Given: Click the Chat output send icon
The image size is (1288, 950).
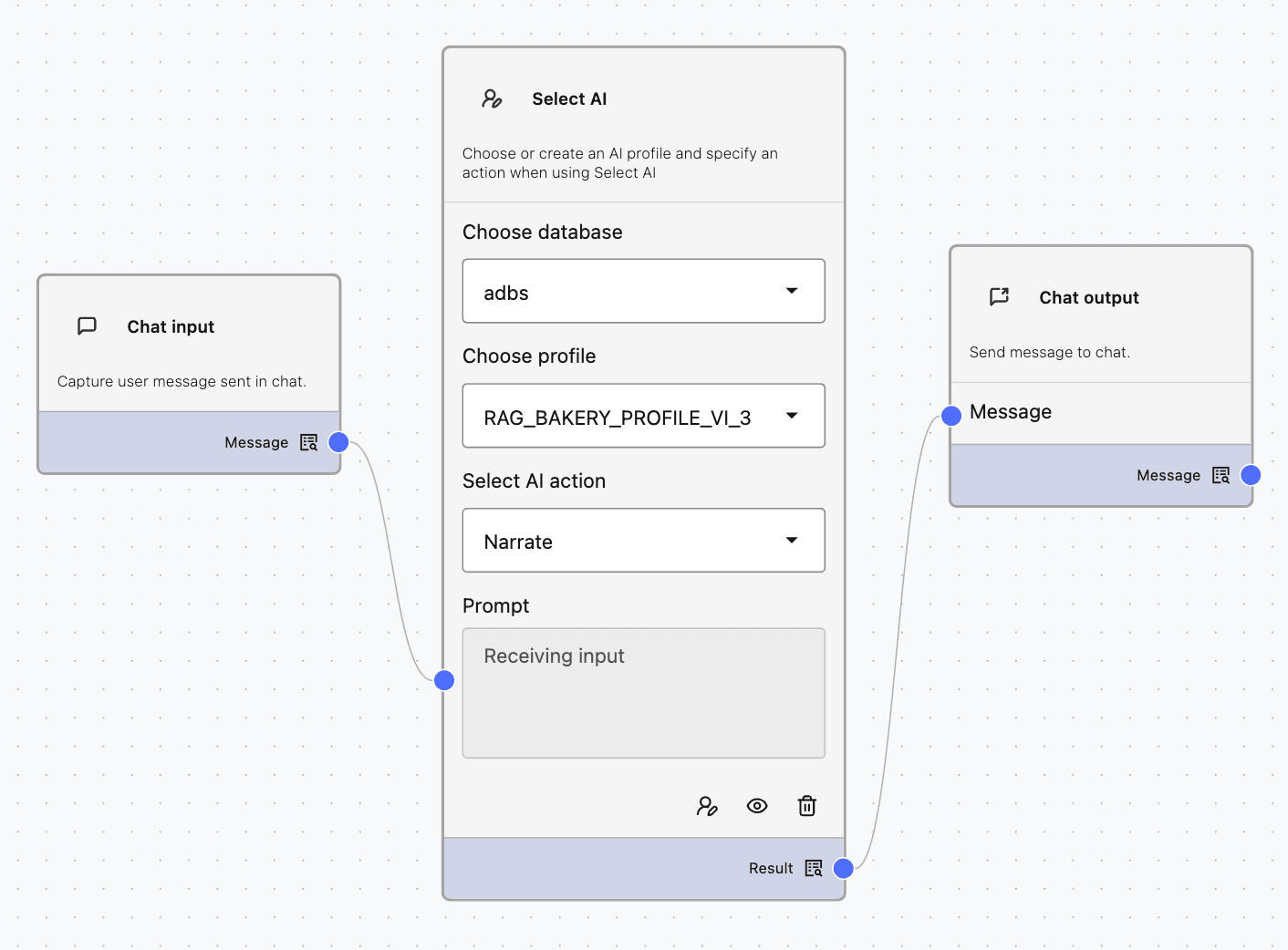Looking at the screenshot, I should [x=999, y=296].
